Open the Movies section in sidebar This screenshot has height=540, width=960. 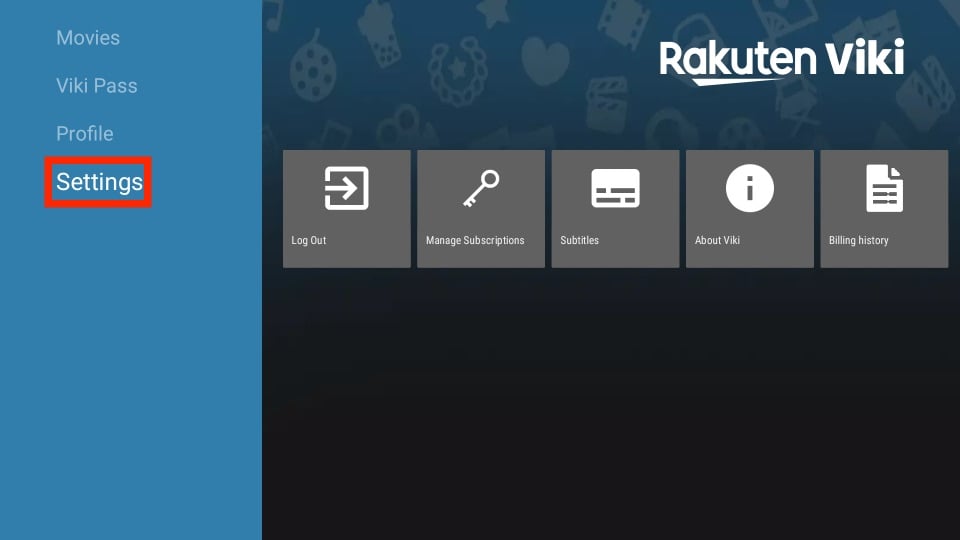pyautogui.click(x=88, y=38)
